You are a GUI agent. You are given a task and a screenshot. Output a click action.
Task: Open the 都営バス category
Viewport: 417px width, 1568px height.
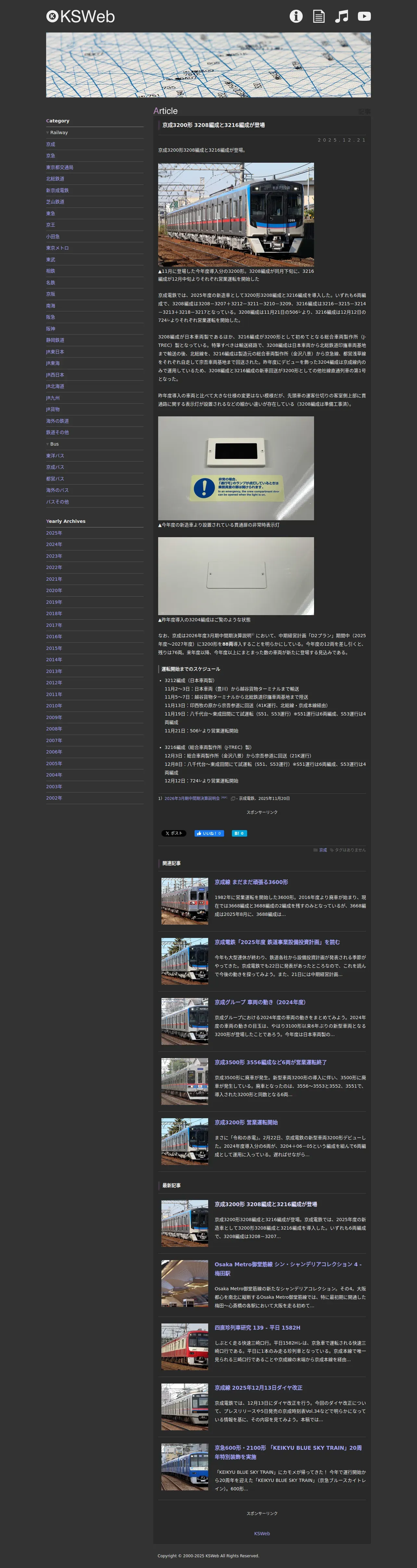(55, 478)
